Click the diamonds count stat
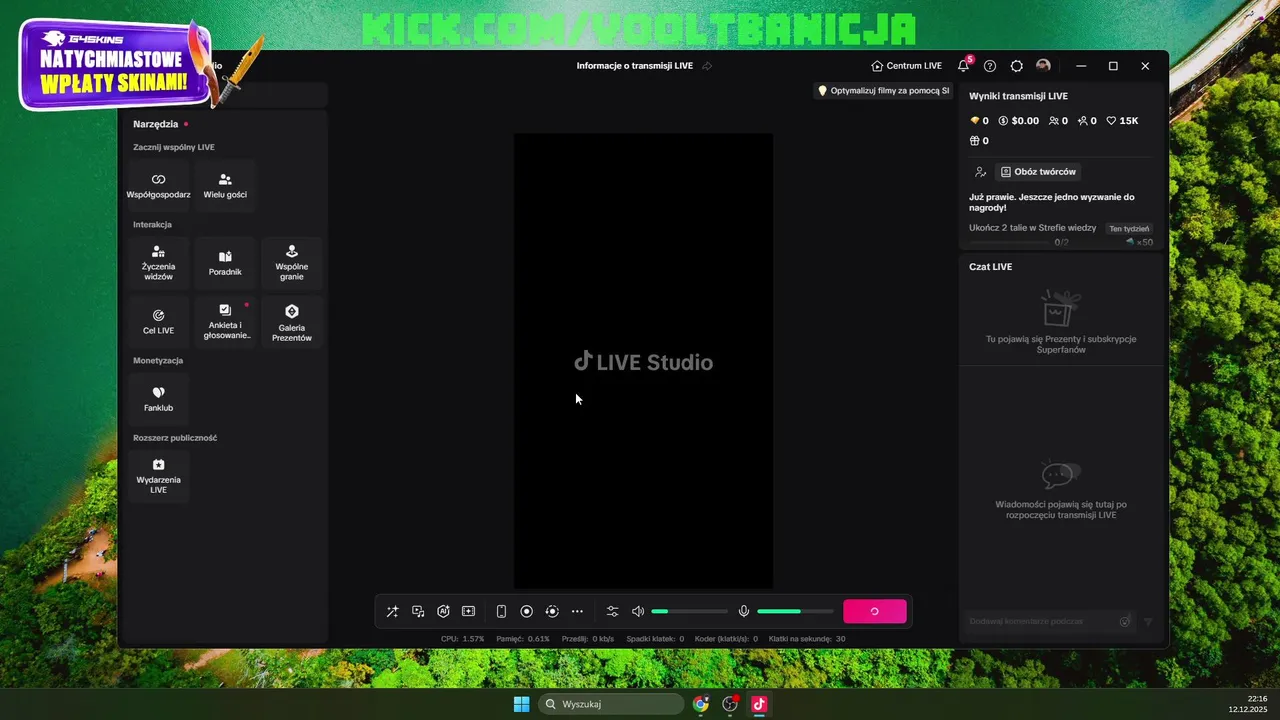Viewport: 1280px width, 720px height. [x=979, y=121]
